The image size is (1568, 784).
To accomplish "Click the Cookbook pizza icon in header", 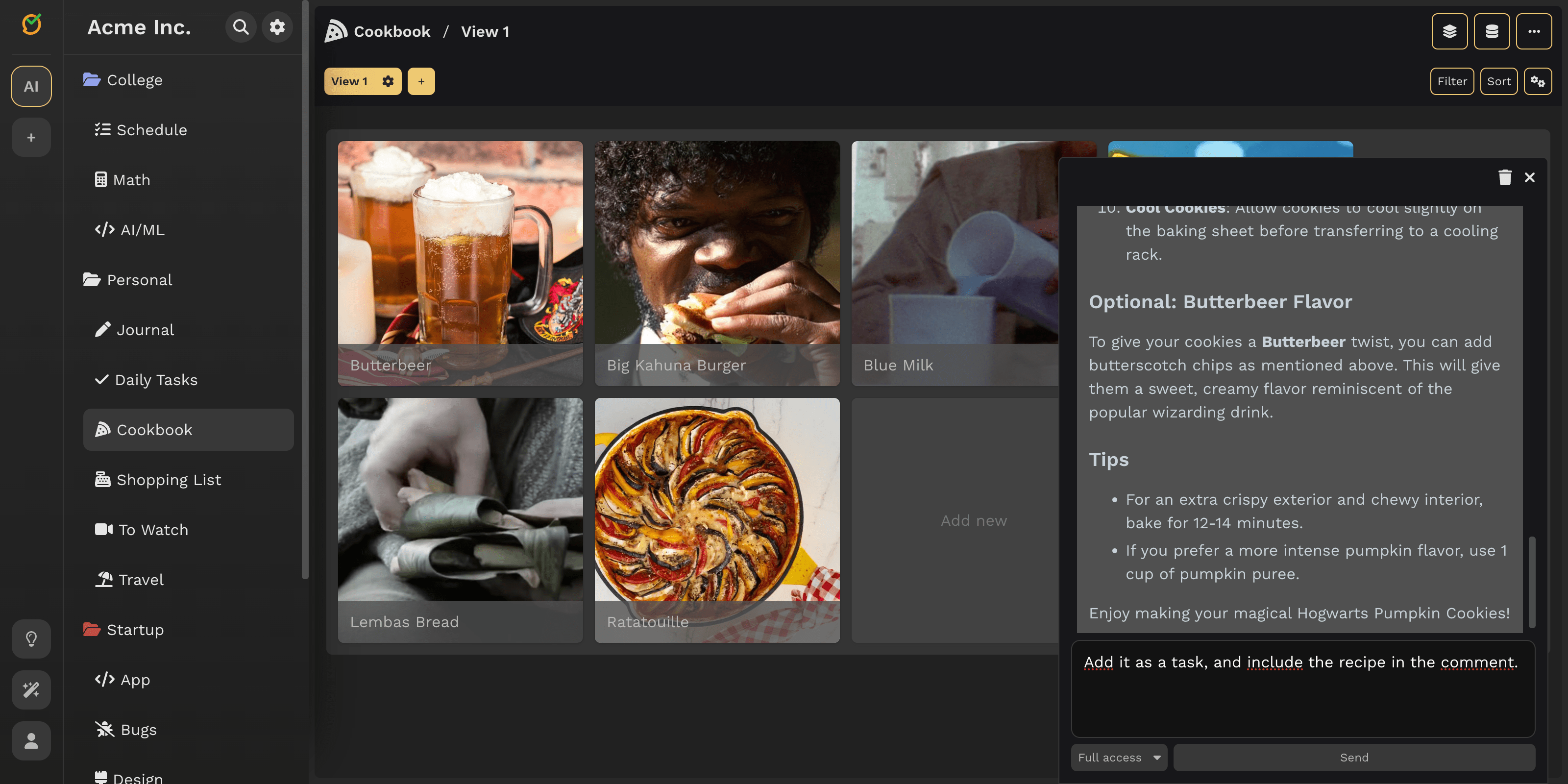I will coord(336,31).
